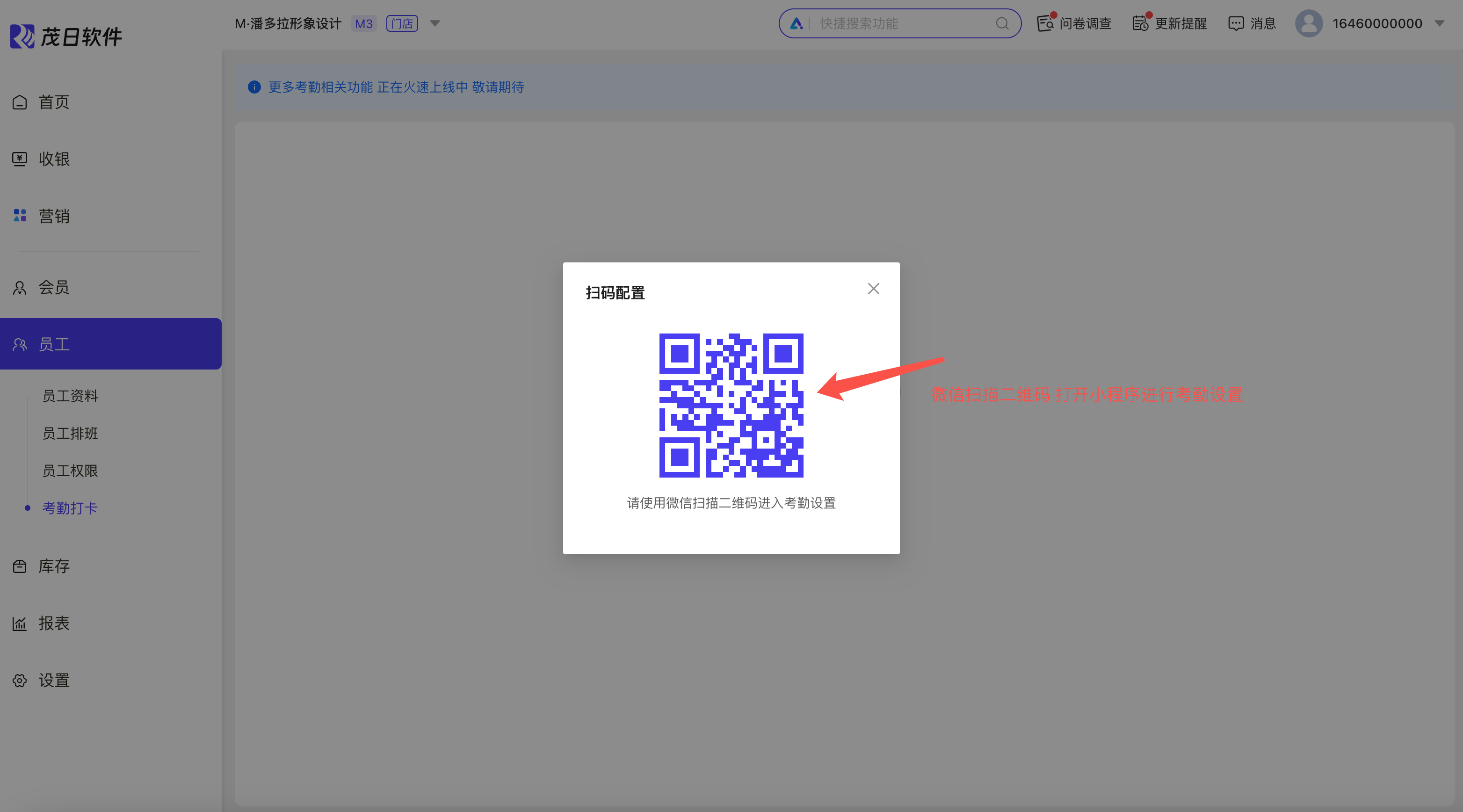This screenshot has height=812, width=1463.
Task: Click the reports (报表) chart icon
Action: point(20,623)
